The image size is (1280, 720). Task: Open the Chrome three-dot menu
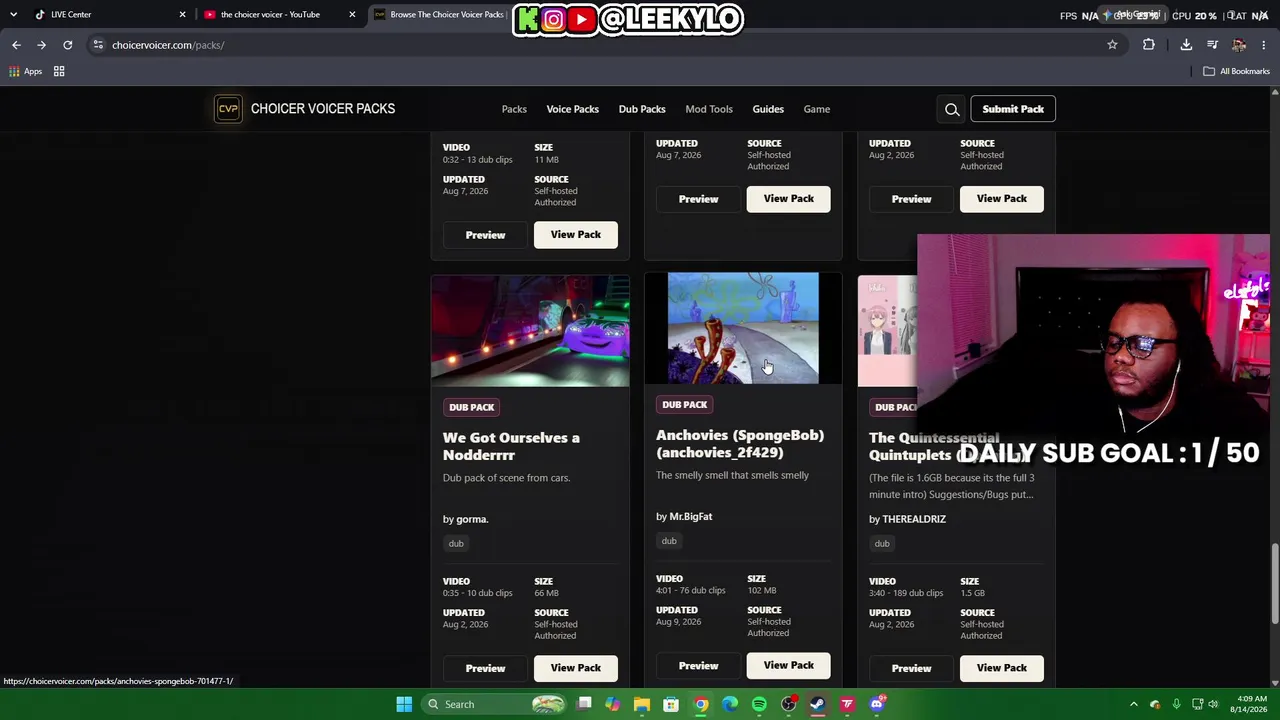[x=1264, y=45]
